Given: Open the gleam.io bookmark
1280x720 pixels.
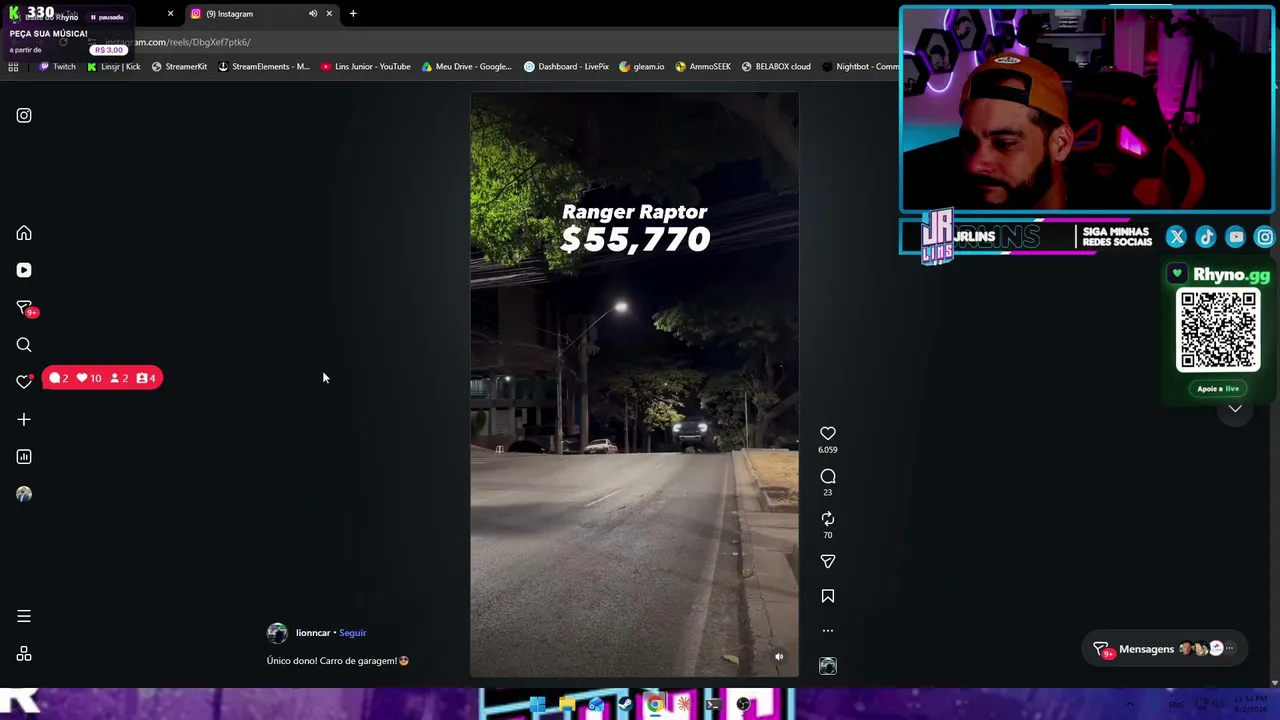Looking at the screenshot, I should [x=642, y=67].
